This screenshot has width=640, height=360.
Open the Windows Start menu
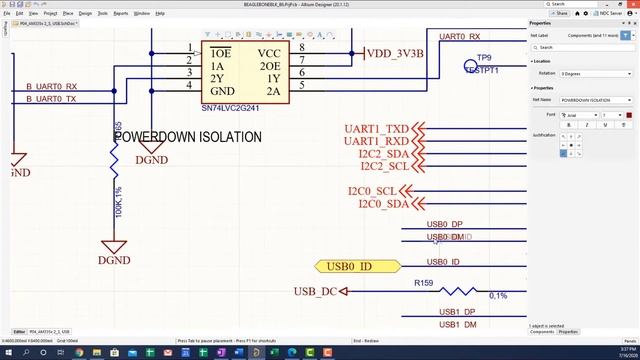coord(8,352)
